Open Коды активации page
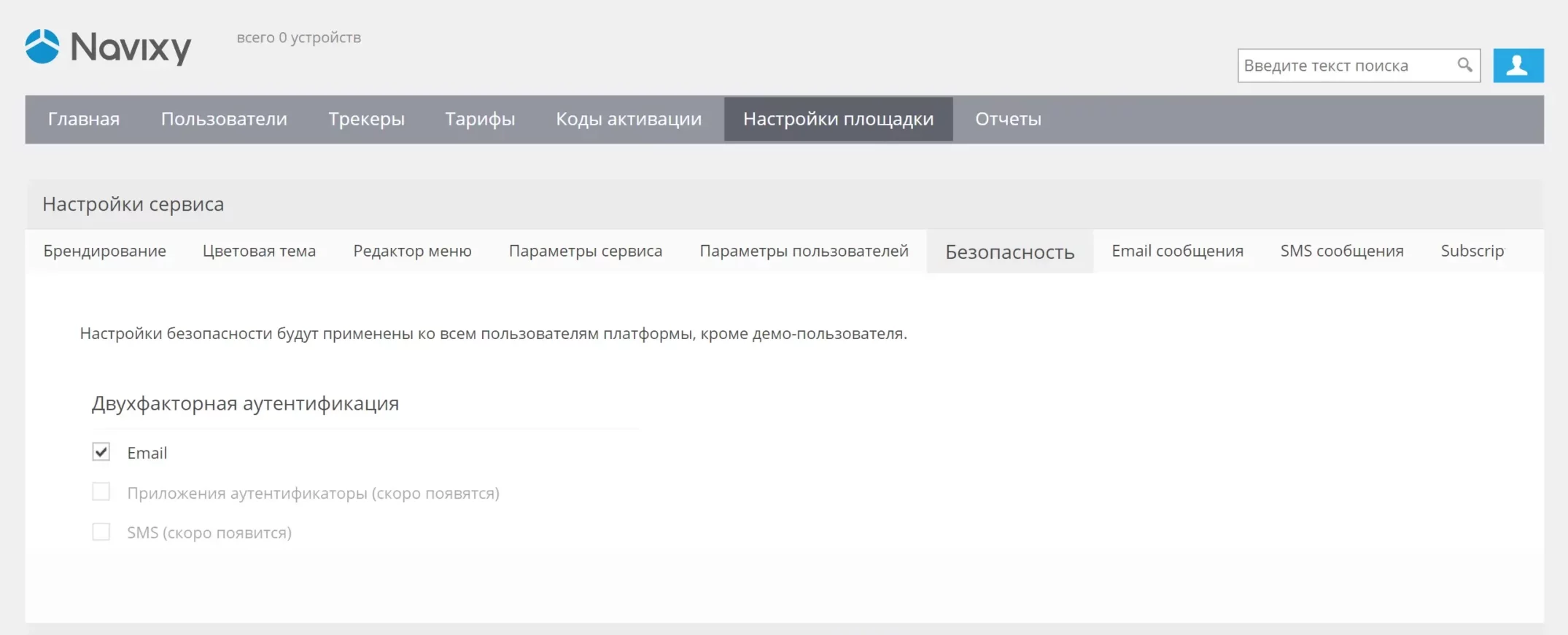Viewport: 1568px width, 635px height. pos(629,119)
